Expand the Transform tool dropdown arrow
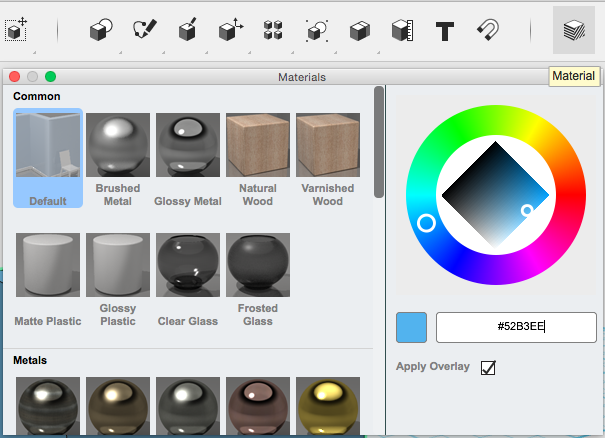This screenshot has height=438, width=605. pyautogui.click(x=34, y=52)
